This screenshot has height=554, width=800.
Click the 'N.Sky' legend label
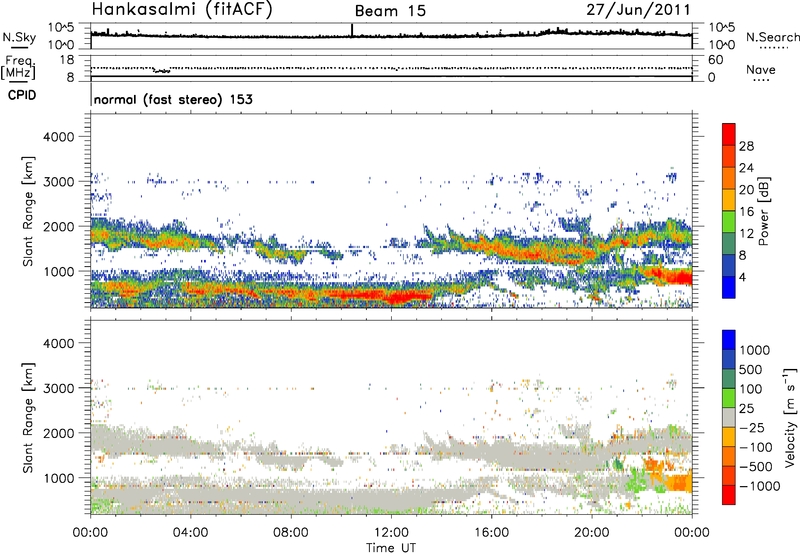(x=19, y=37)
